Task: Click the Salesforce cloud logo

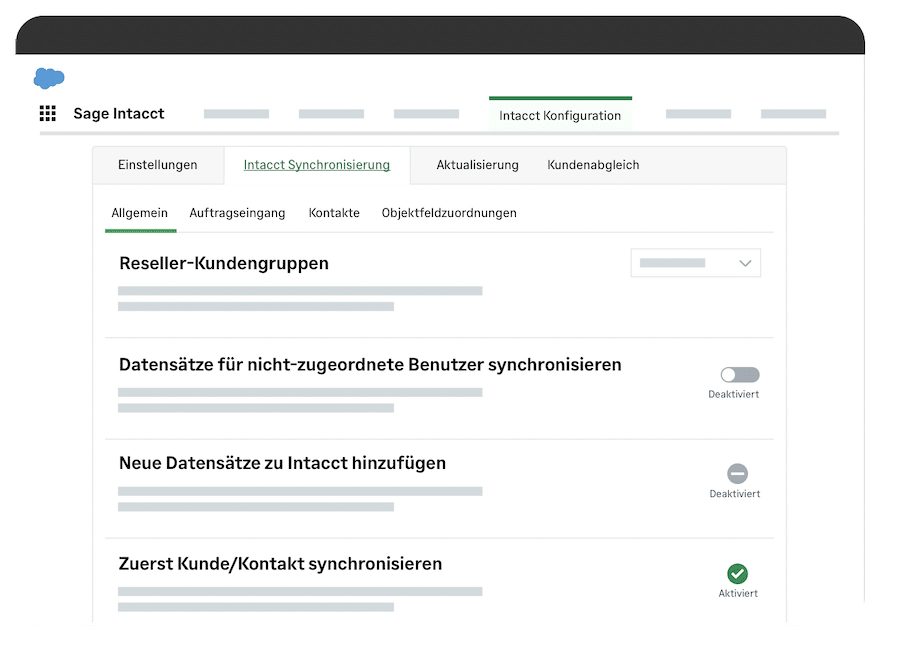Action: [49, 78]
